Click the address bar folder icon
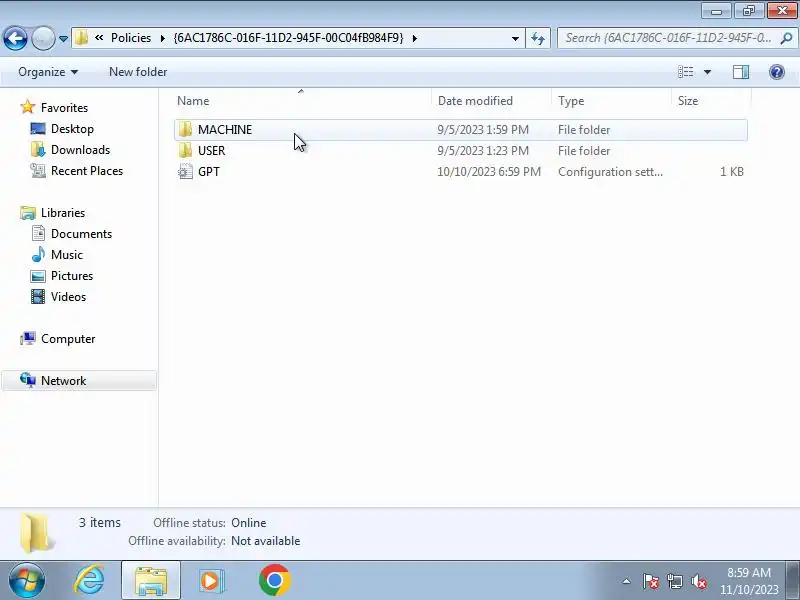The height and width of the screenshot is (600, 800). tap(81, 38)
